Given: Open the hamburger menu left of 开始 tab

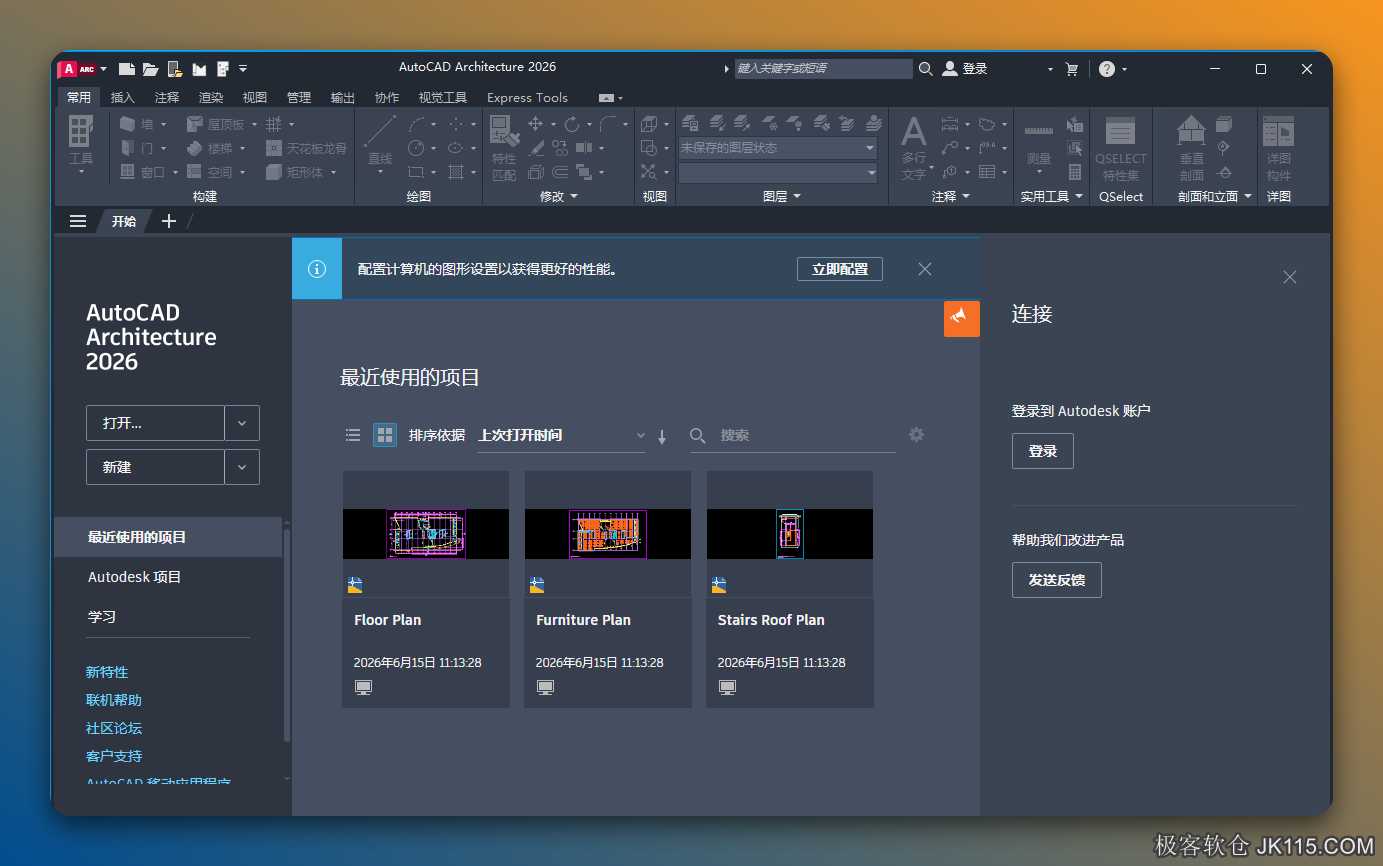Looking at the screenshot, I should 78,221.
